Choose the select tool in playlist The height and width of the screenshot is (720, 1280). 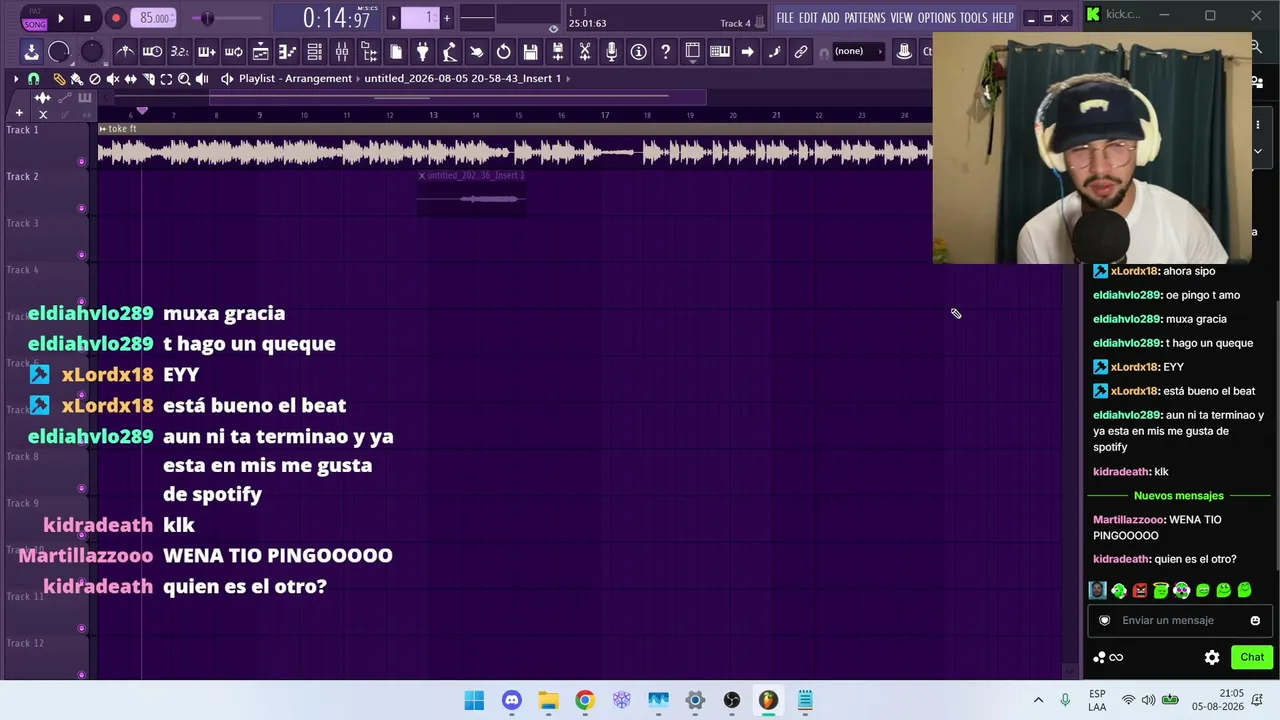[167, 79]
